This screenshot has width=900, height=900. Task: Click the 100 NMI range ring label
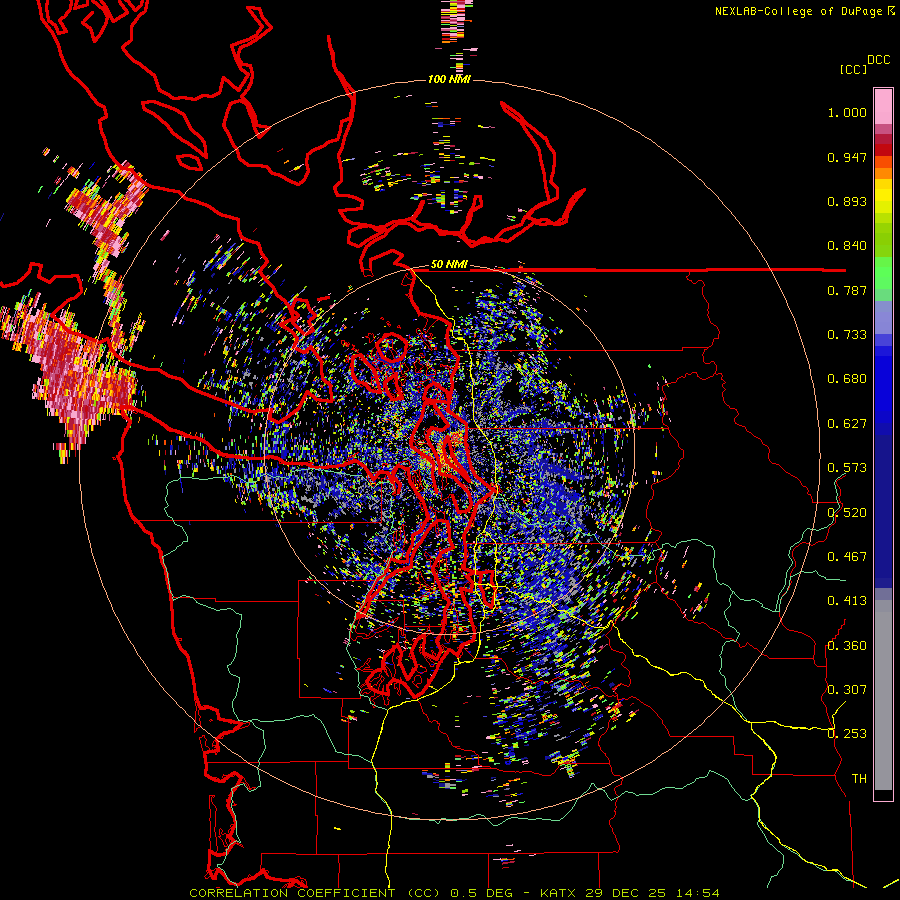tap(449, 79)
